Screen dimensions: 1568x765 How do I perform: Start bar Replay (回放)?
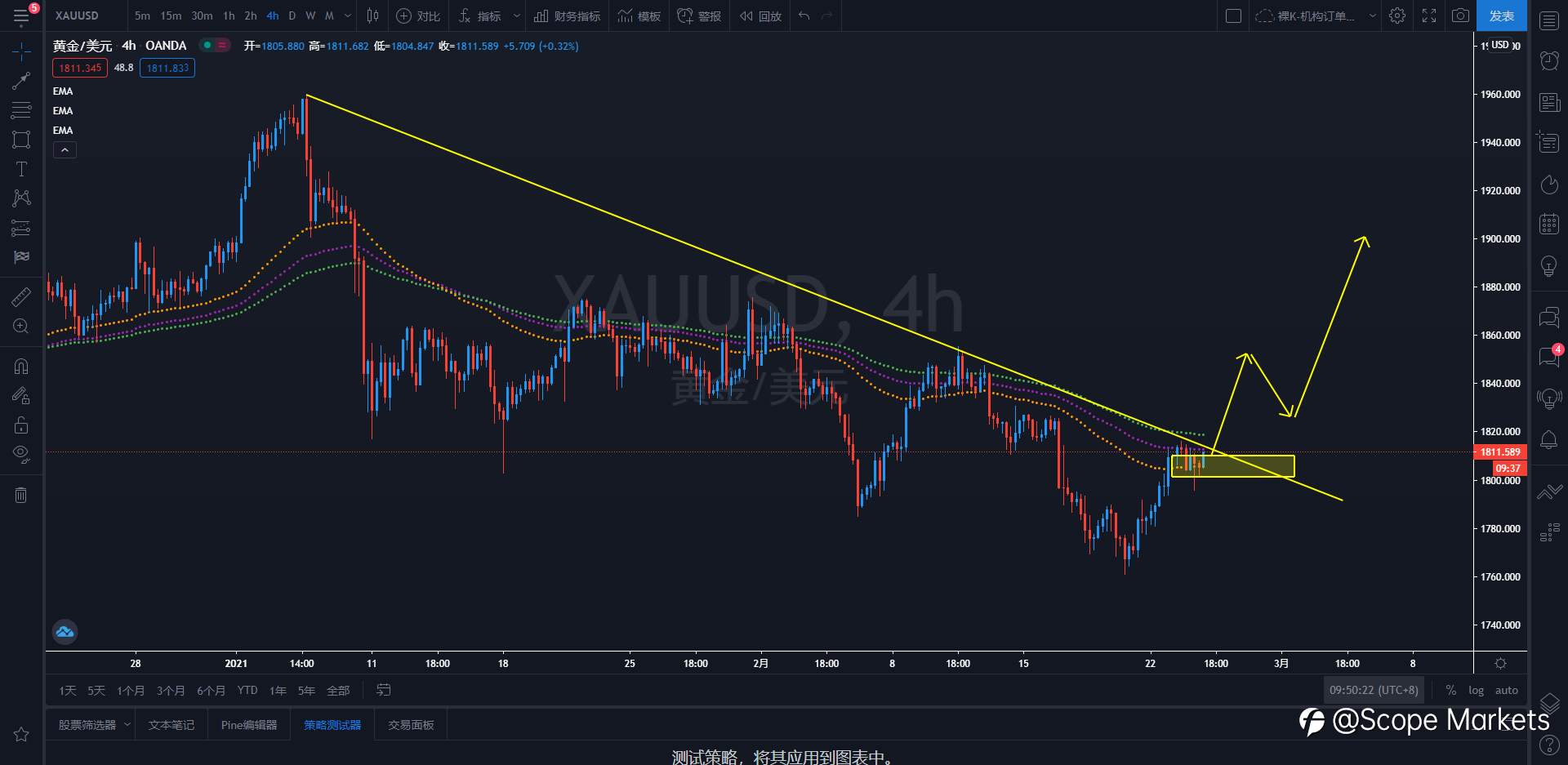pos(759,16)
